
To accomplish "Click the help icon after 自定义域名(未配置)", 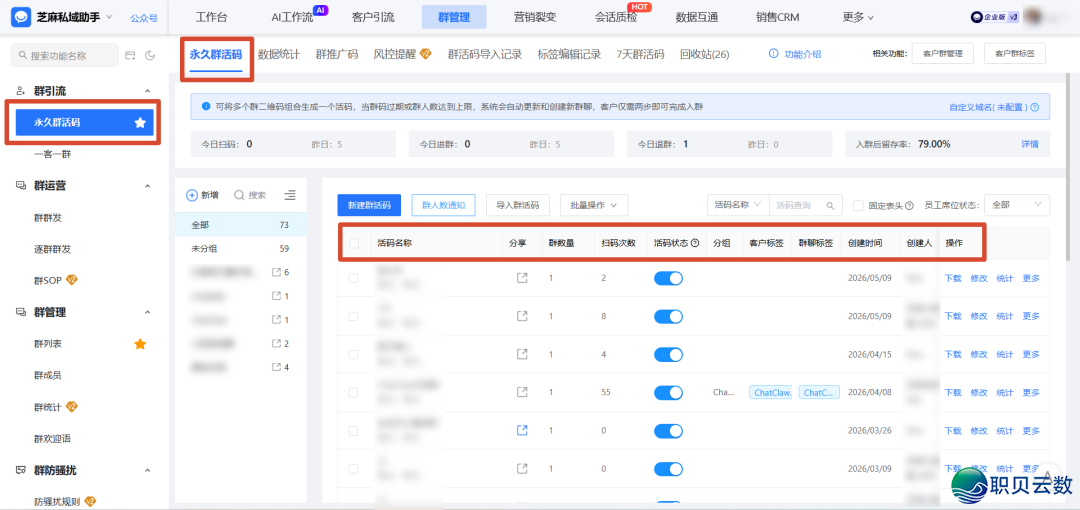I will 1035,108.
